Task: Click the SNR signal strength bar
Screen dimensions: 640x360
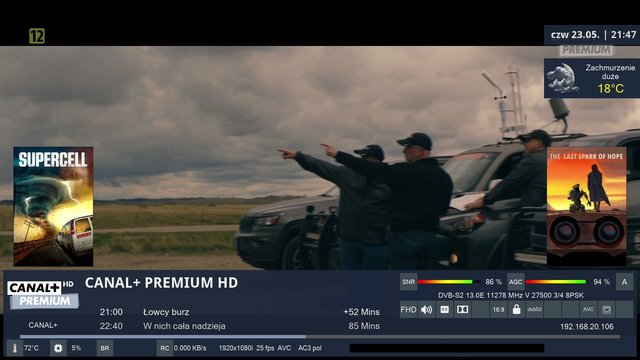Action: coord(448,282)
